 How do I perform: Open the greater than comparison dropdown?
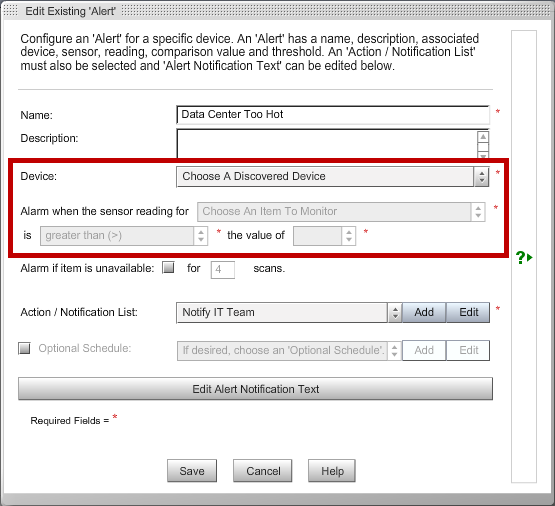(x=124, y=236)
